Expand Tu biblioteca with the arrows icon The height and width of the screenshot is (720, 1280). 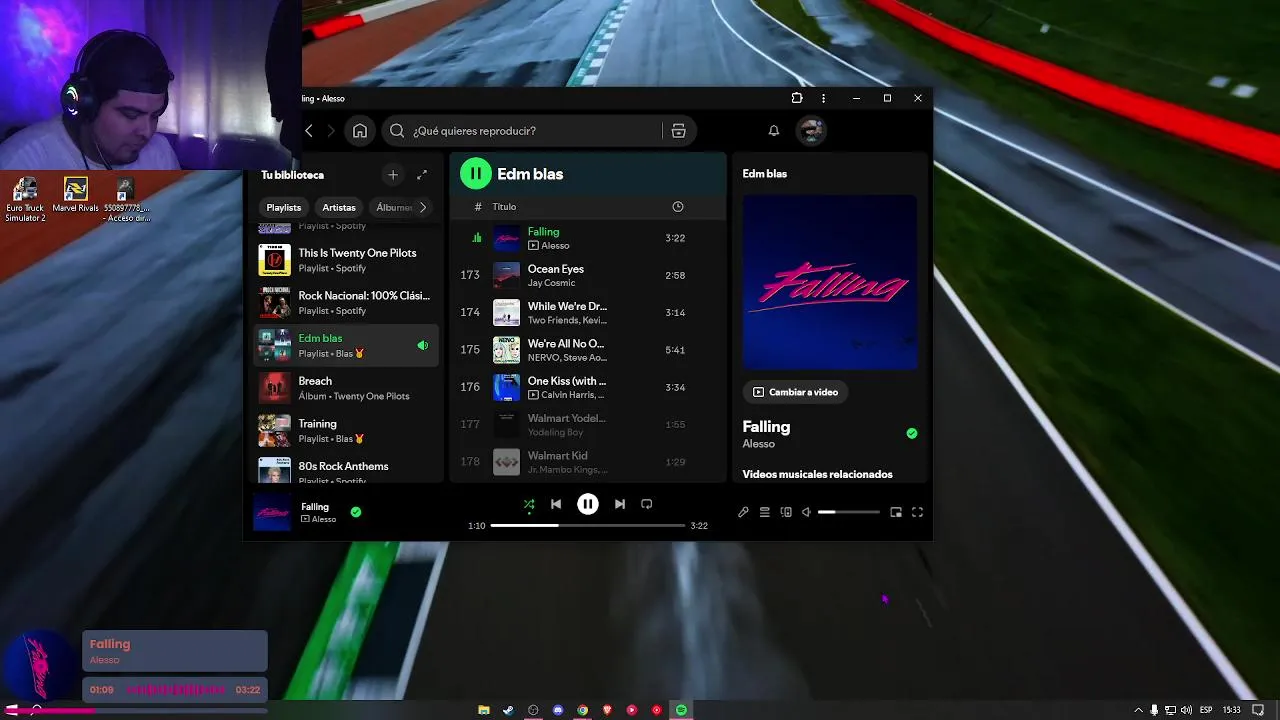422,175
